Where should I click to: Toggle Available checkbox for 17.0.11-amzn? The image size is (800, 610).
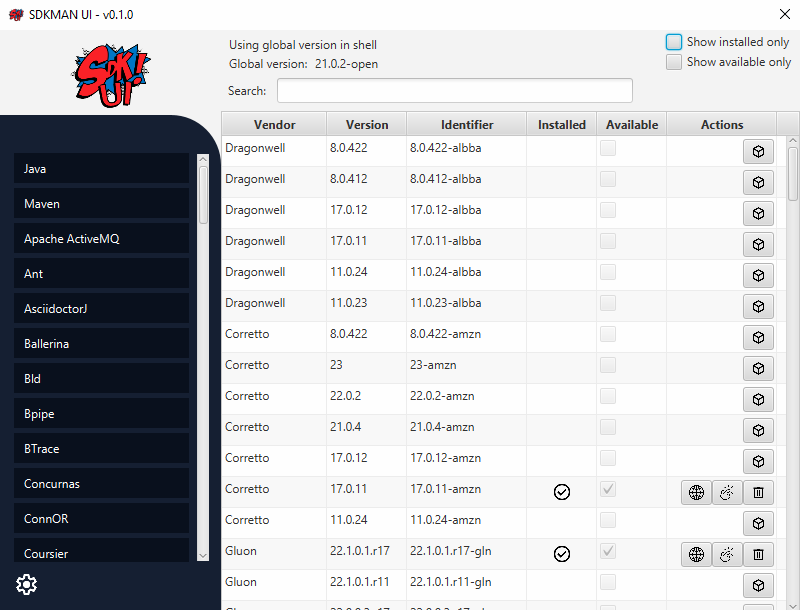pyautogui.click(x=608, y=489)
